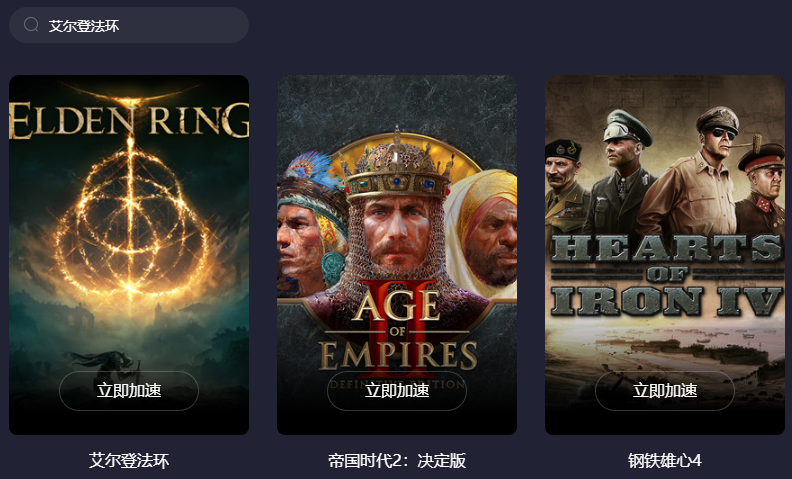Click 立即加速 on the Age of Empires card

[397, 391]
